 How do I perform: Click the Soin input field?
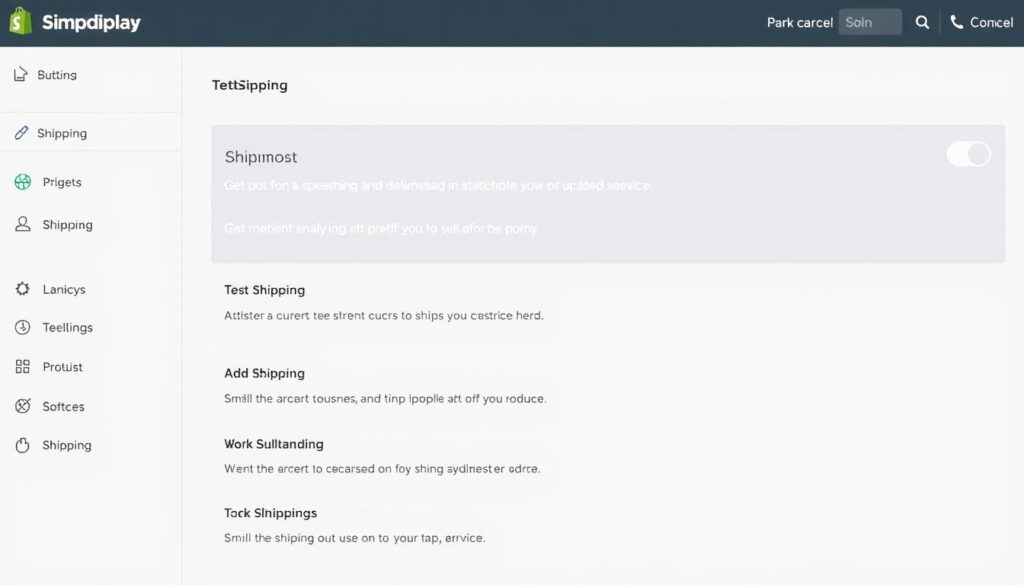(870, 22)
